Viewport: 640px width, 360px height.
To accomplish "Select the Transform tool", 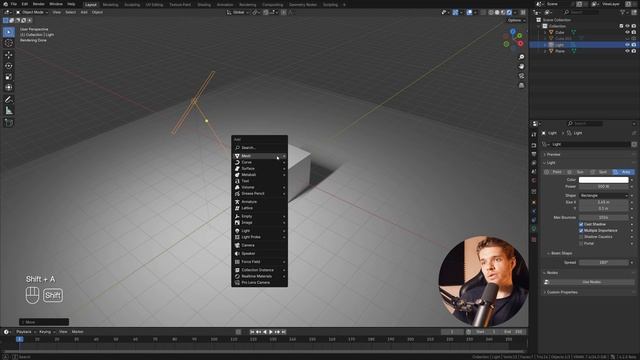I will 9,87.
